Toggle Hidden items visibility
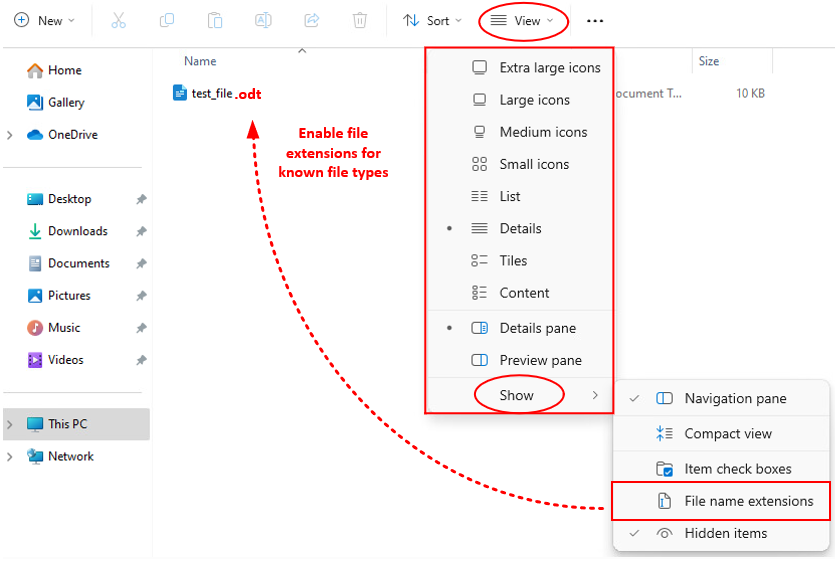The height and width of the screenshot is (567, 836). coord(721,533)
